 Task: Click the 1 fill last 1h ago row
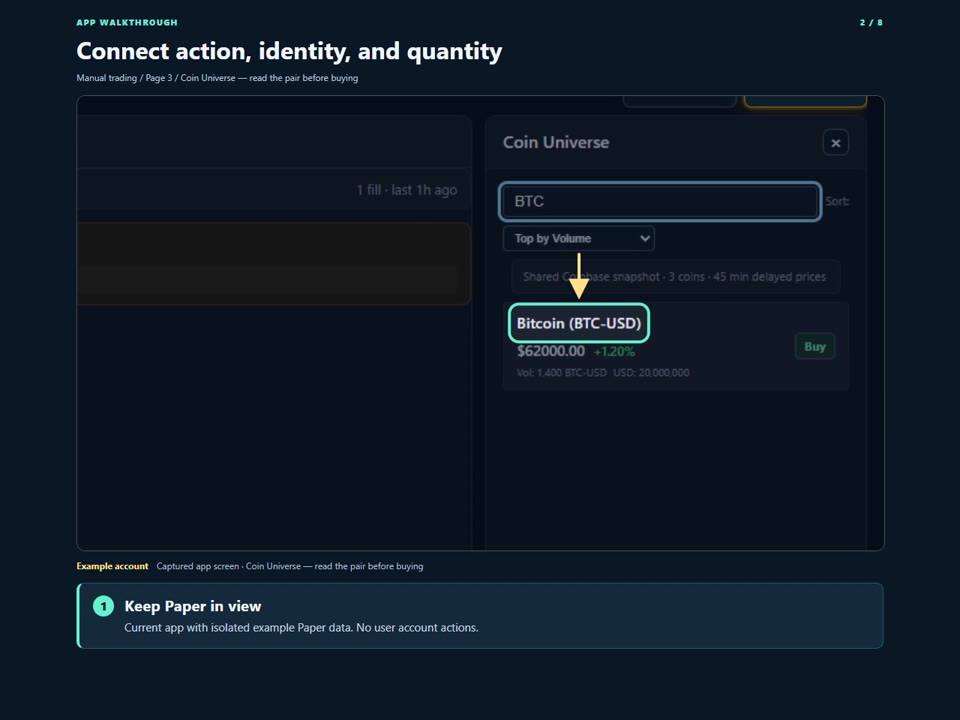coord(274,190)
